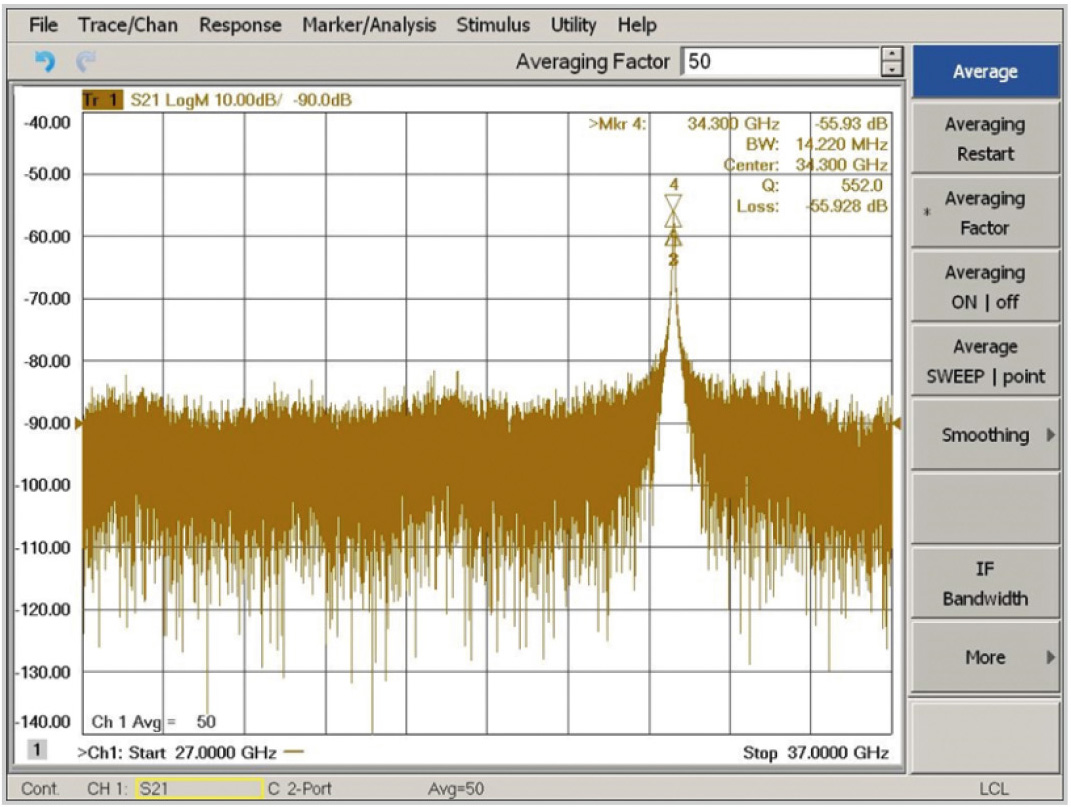The image size is (1071, 807).
Task: Click the Averaging Restart softkey
Action: (984, 139)
